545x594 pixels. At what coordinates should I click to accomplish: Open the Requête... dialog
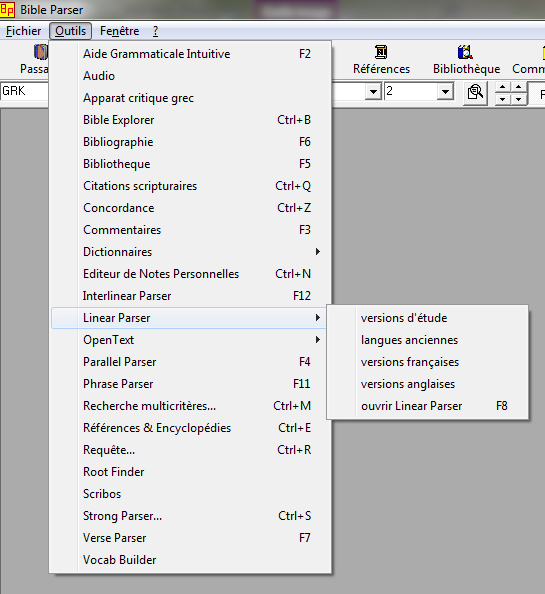click(191, 450)
